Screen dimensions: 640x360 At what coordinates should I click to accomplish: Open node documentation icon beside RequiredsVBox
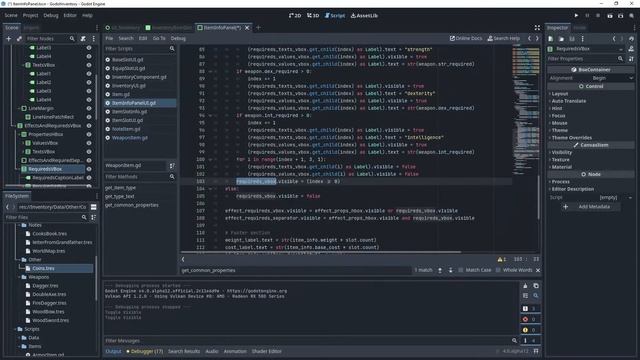click(x=631, y=49)
